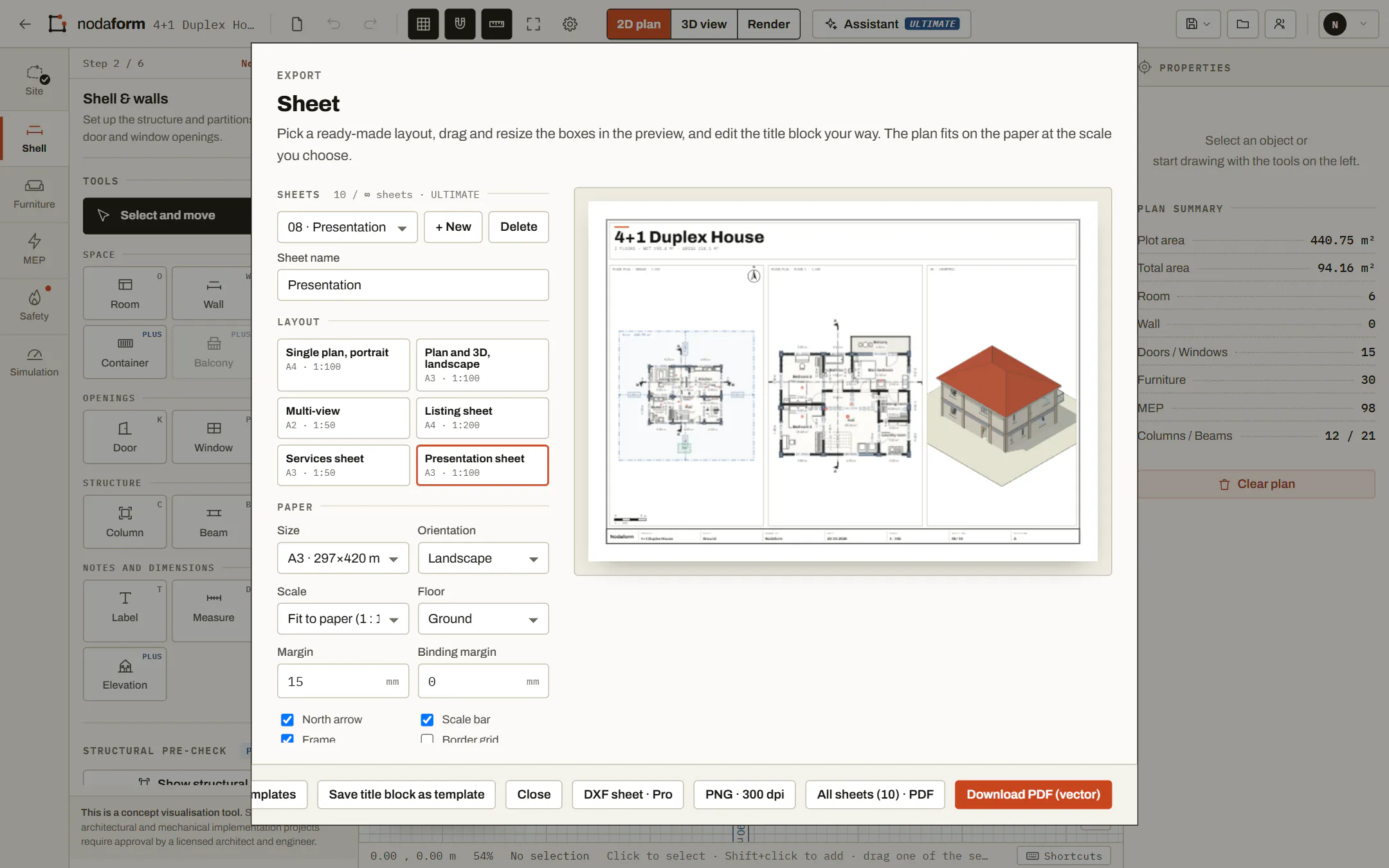The image size is (1389, 868).
Task: Switch to Render tab
Action: click(768, 24)
